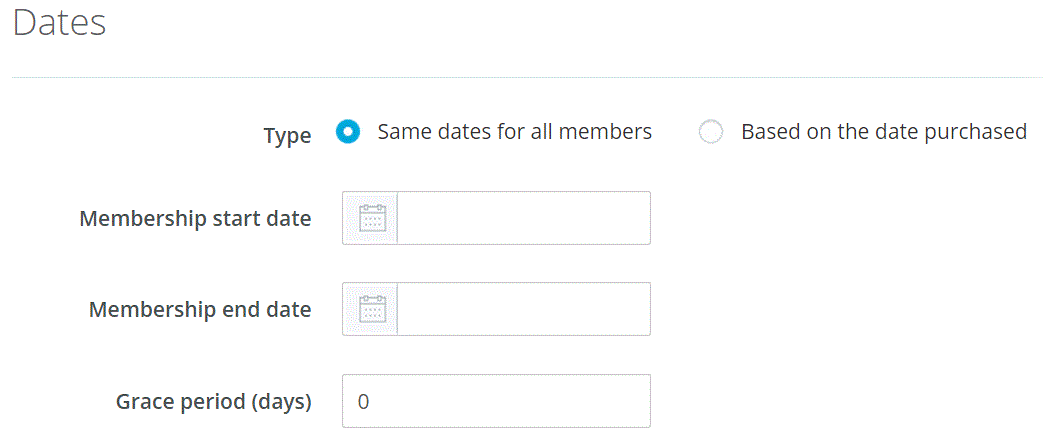
Task: Select the "Same dates for all members" radio button
Action: pyautogui.click(x=347, y=132)
